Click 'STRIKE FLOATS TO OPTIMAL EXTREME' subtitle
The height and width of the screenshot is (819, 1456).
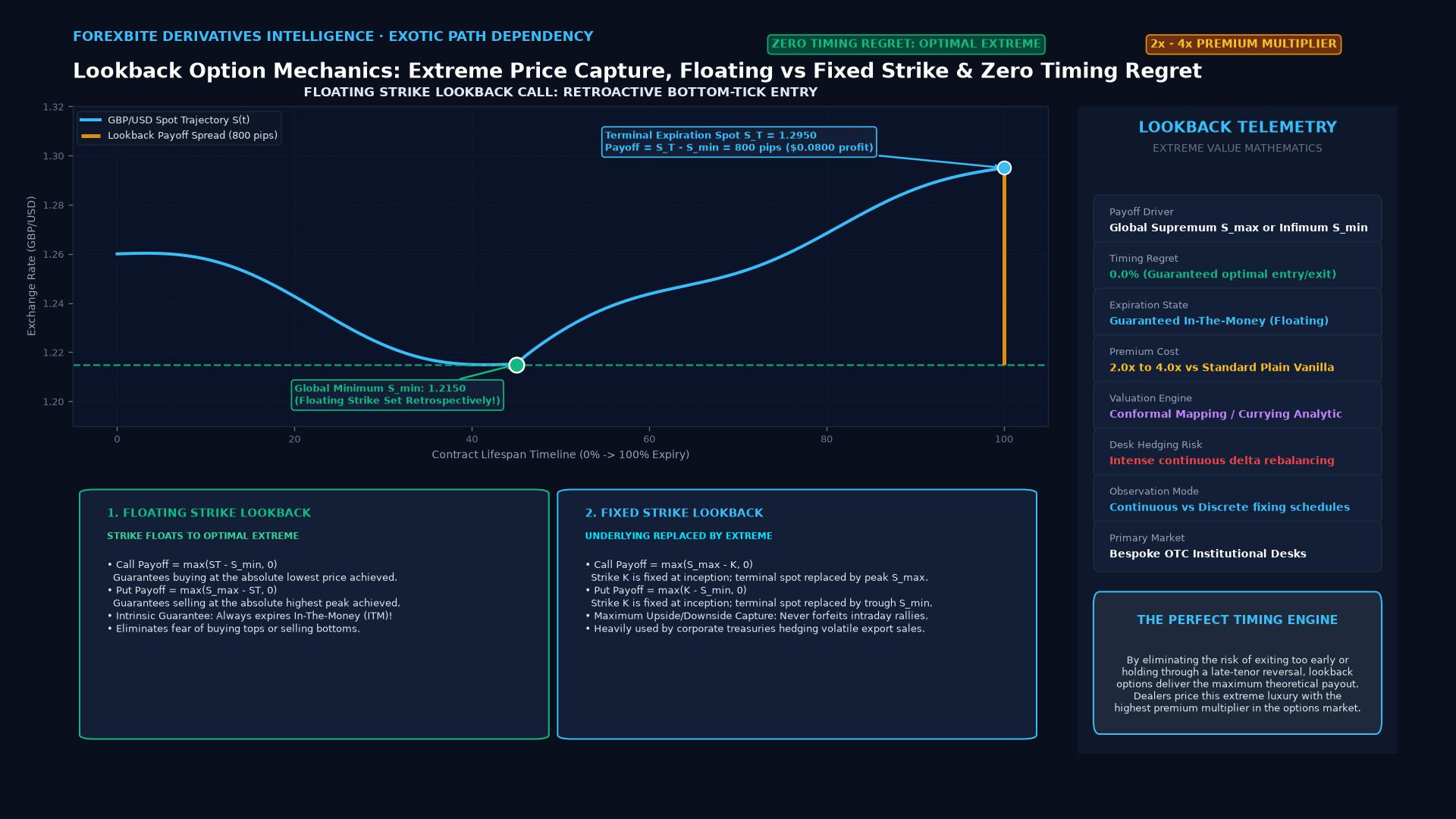(202, 536)
